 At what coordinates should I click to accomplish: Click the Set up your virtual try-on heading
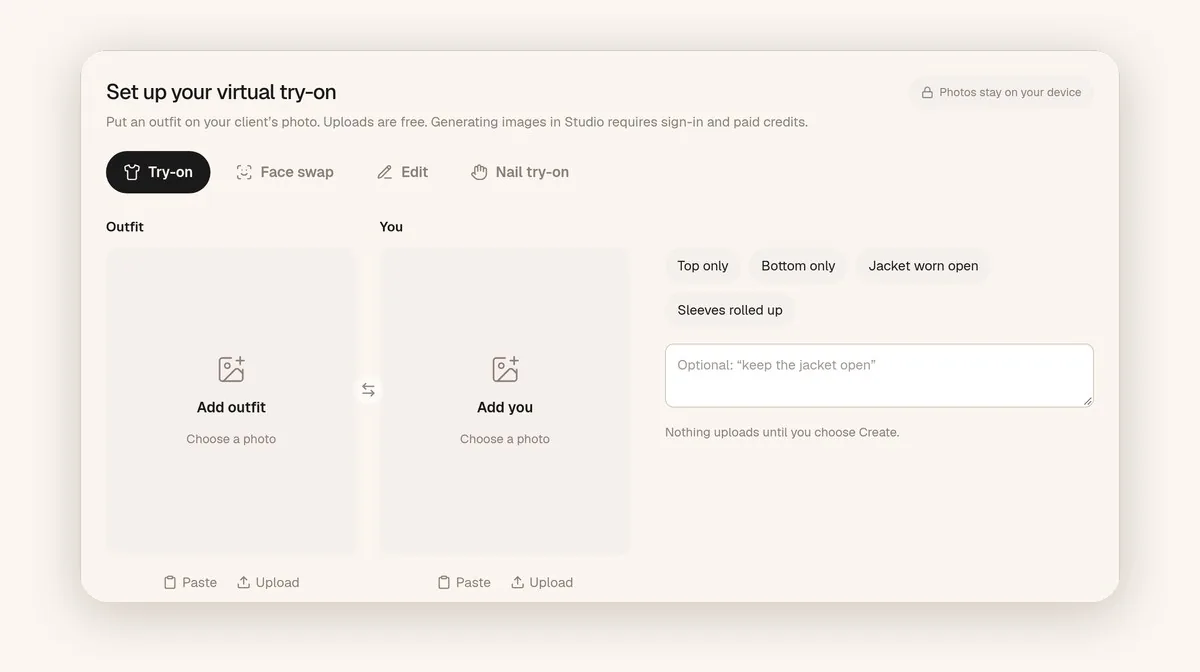(221, 92)
